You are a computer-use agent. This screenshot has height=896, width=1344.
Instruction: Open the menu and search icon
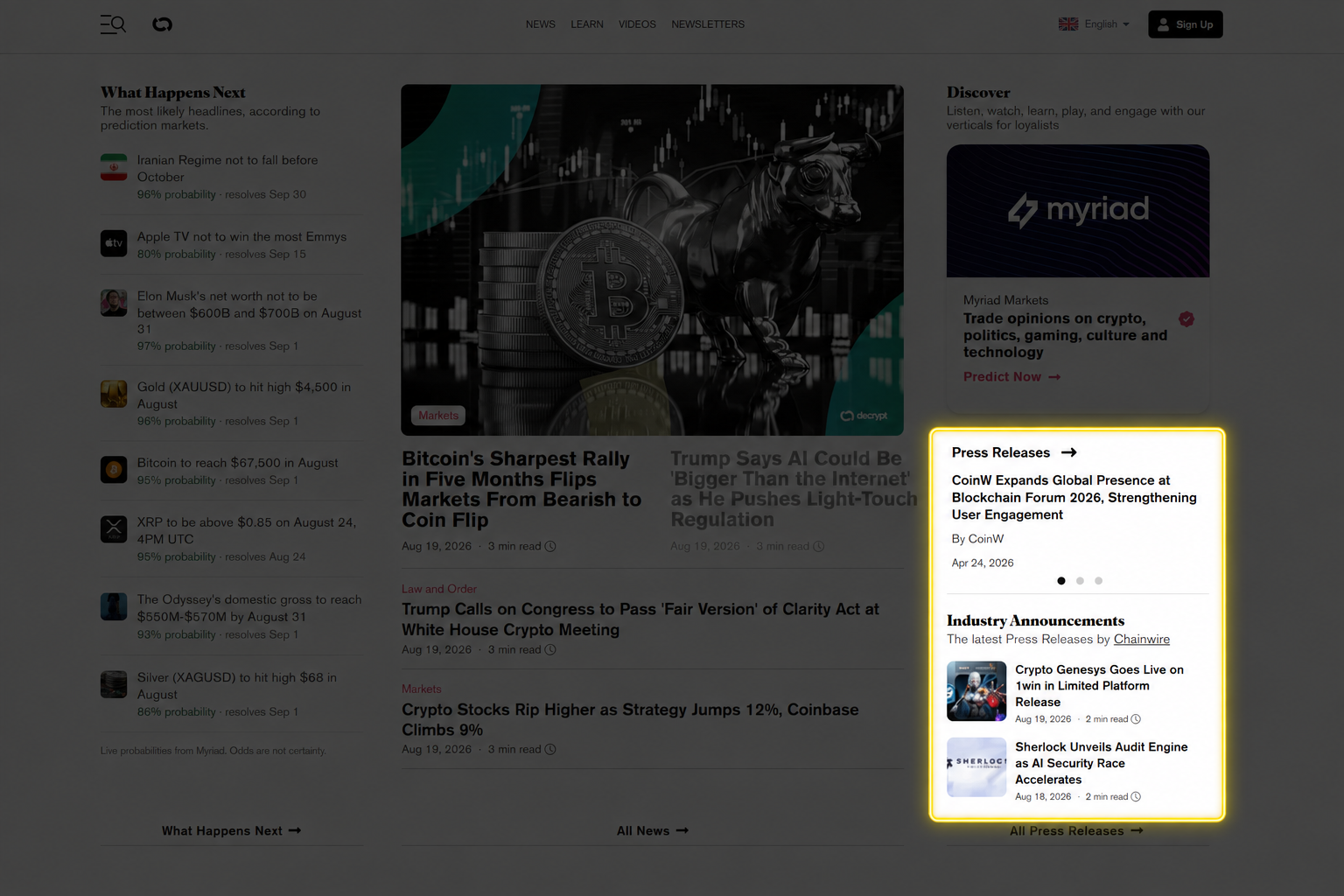click(x=113, y=24)
